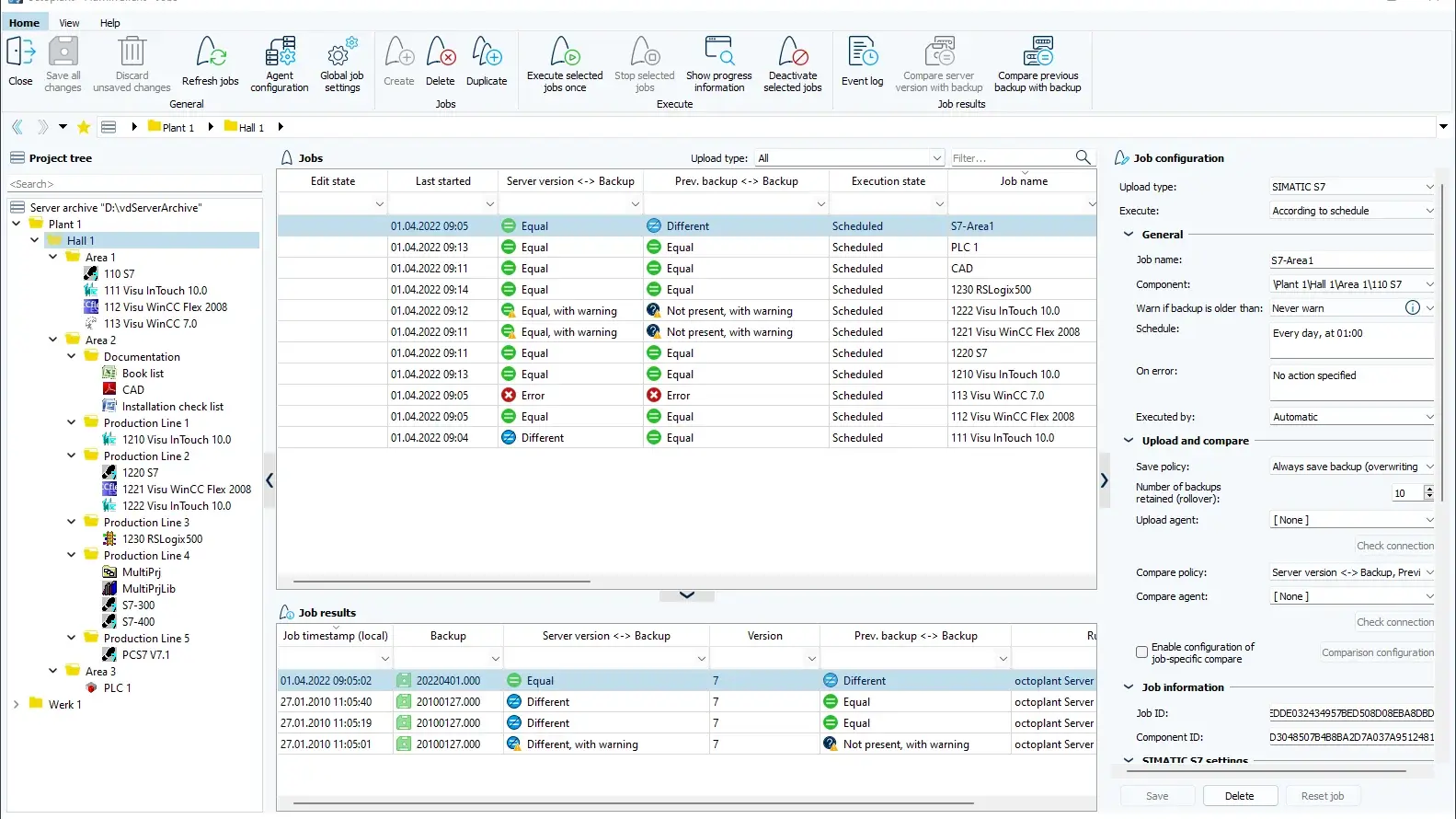Open Global job settings
This screenshot has height=819, width=1456.
tap(341, 64)
